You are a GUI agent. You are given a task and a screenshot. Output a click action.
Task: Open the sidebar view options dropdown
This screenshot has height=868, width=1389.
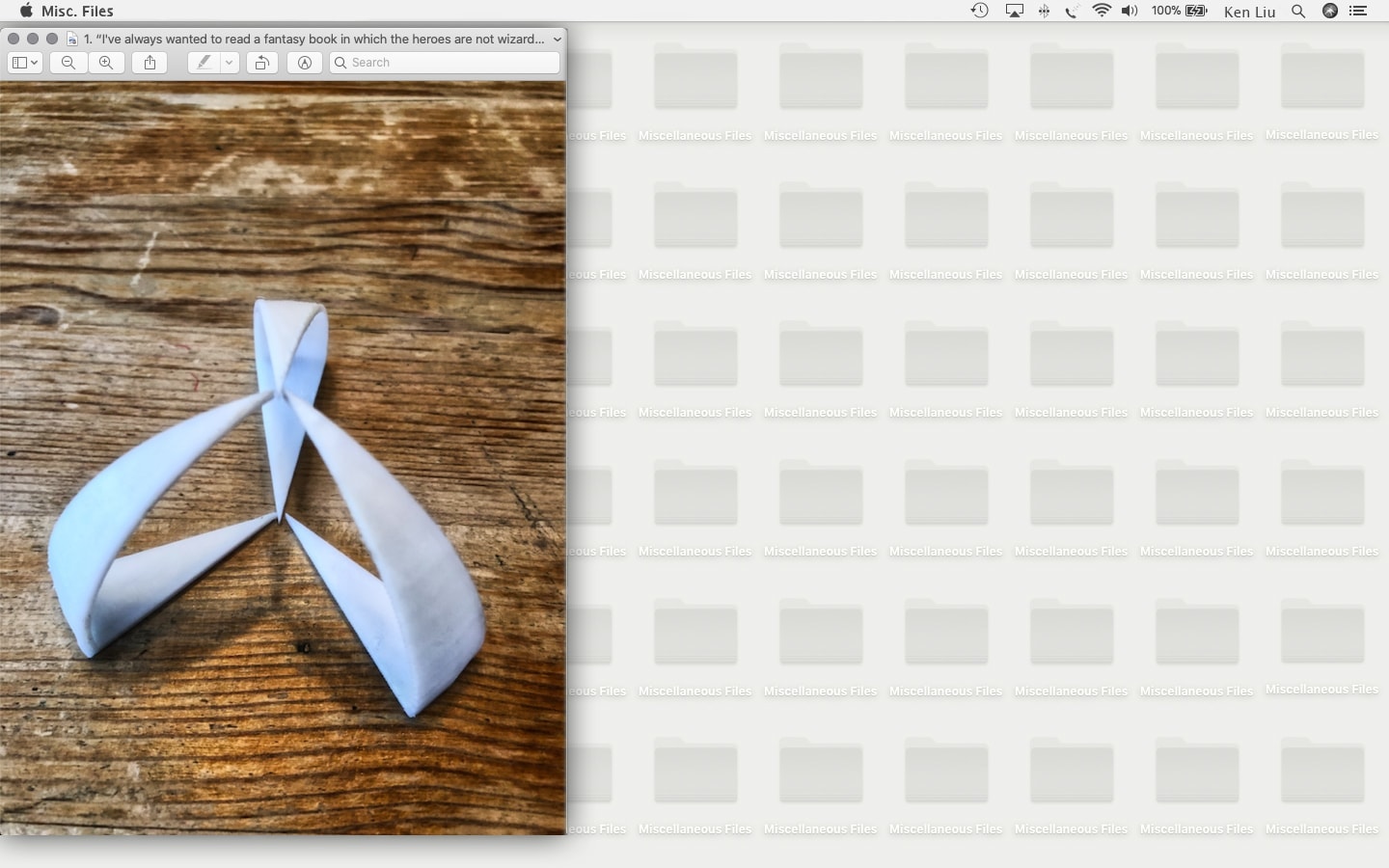pos(25,63)
